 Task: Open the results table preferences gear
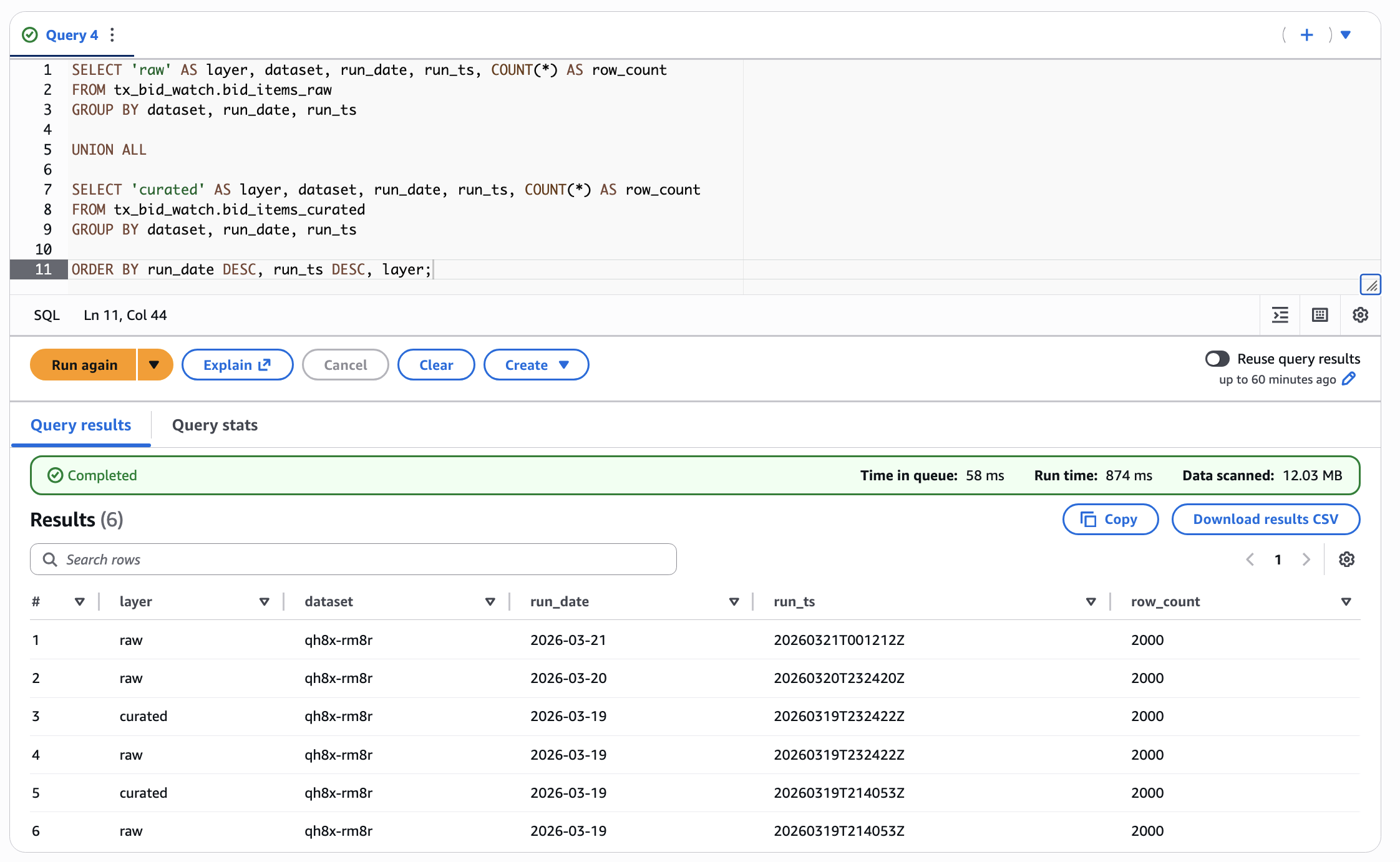[1346, 559]
